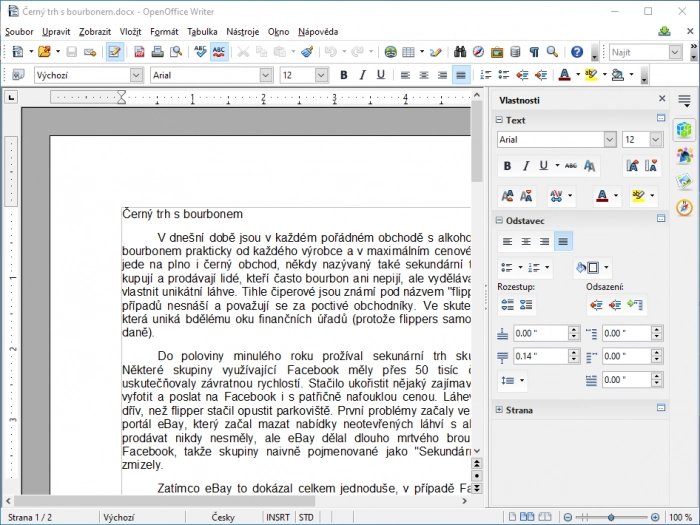Viewport: 700px width, 525px height.
Task: Open OpenOffice Help question mark icon
Action: 577,52
